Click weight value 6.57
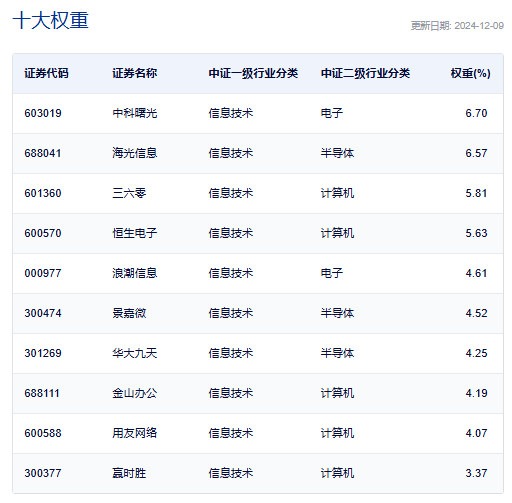Viewport: 512px width, 503px height. (x=476, y=153)
